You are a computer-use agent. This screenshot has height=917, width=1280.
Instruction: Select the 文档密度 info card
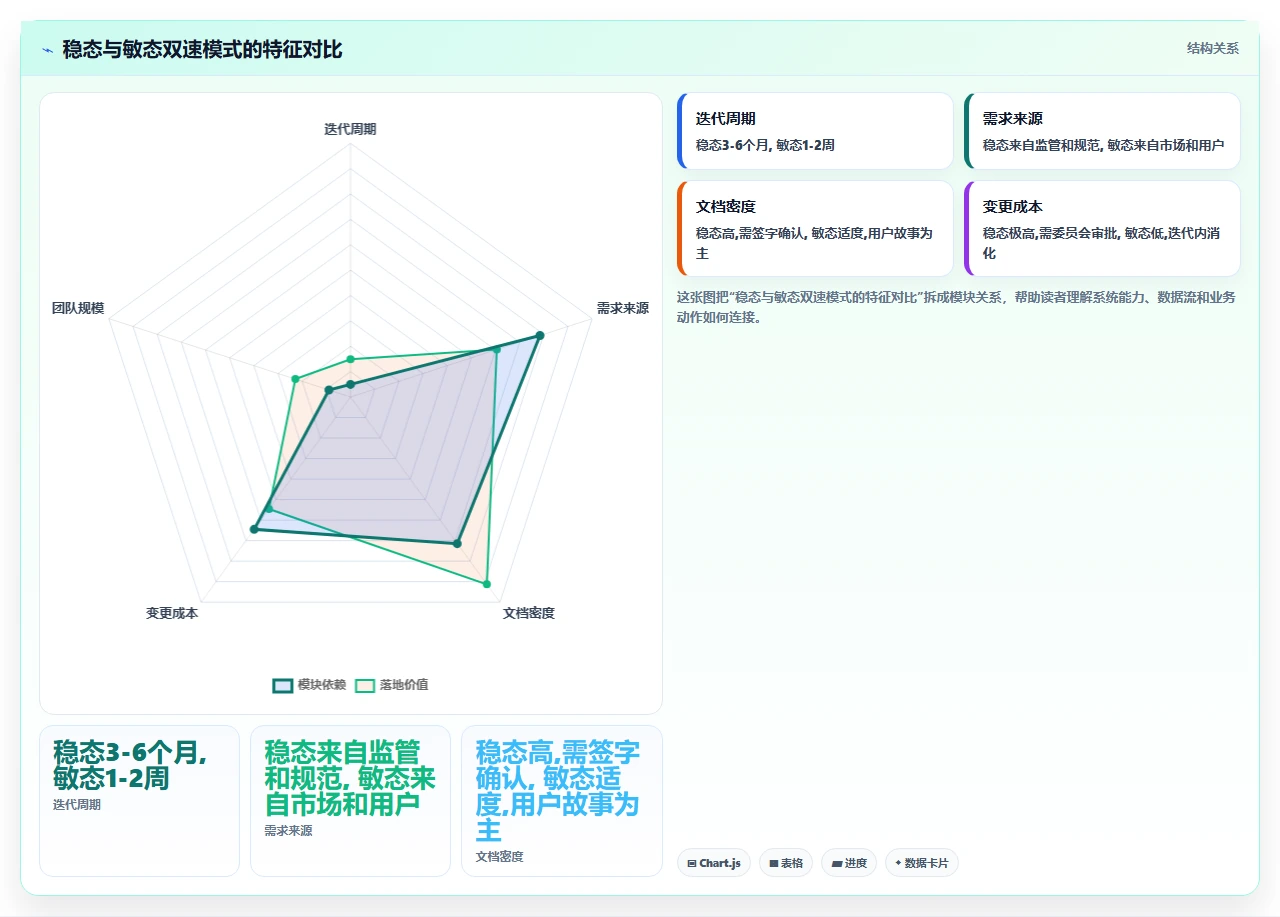click(x=815, y=228)
